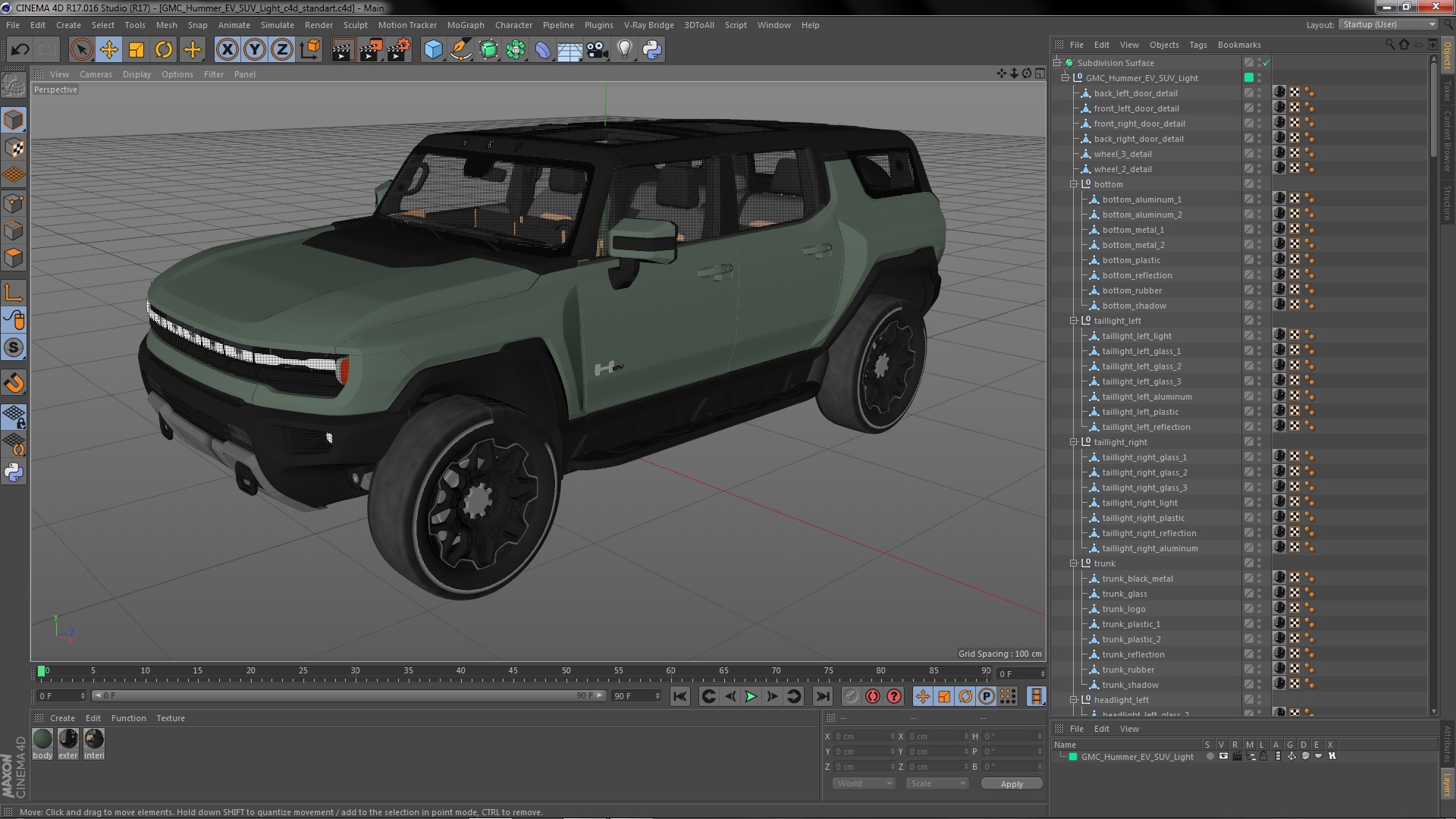Image resolution: width=1456 pixels, height=819 pixels.
Task: Open Object Manager Tags menu
Action: tap(1198, 45)
